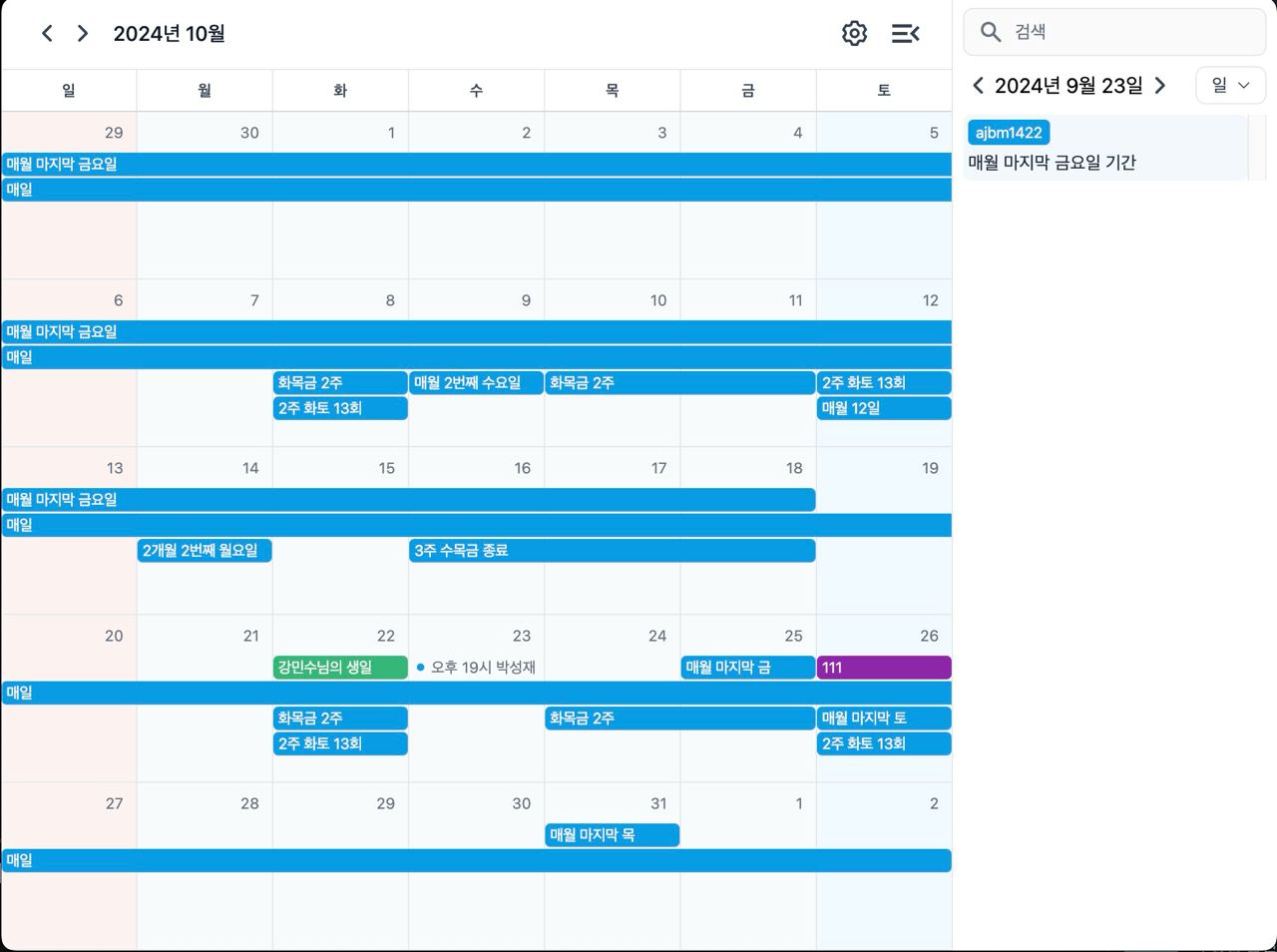
Task: Go to previous month with left chevron
Action: point(47,34)
